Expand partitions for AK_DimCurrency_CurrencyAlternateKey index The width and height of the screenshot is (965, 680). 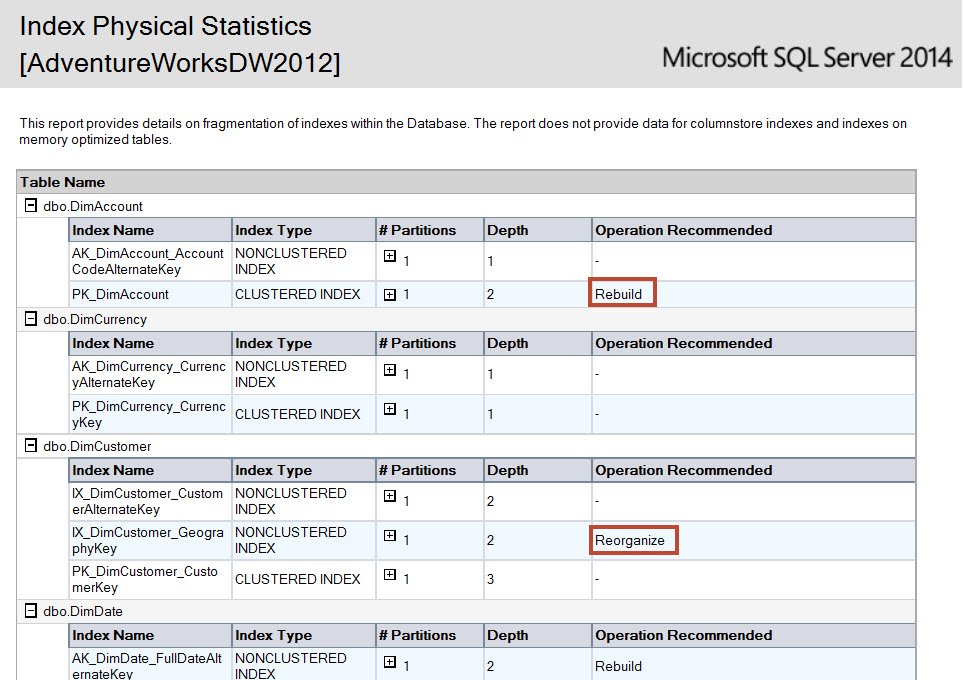tap(390, 370)
